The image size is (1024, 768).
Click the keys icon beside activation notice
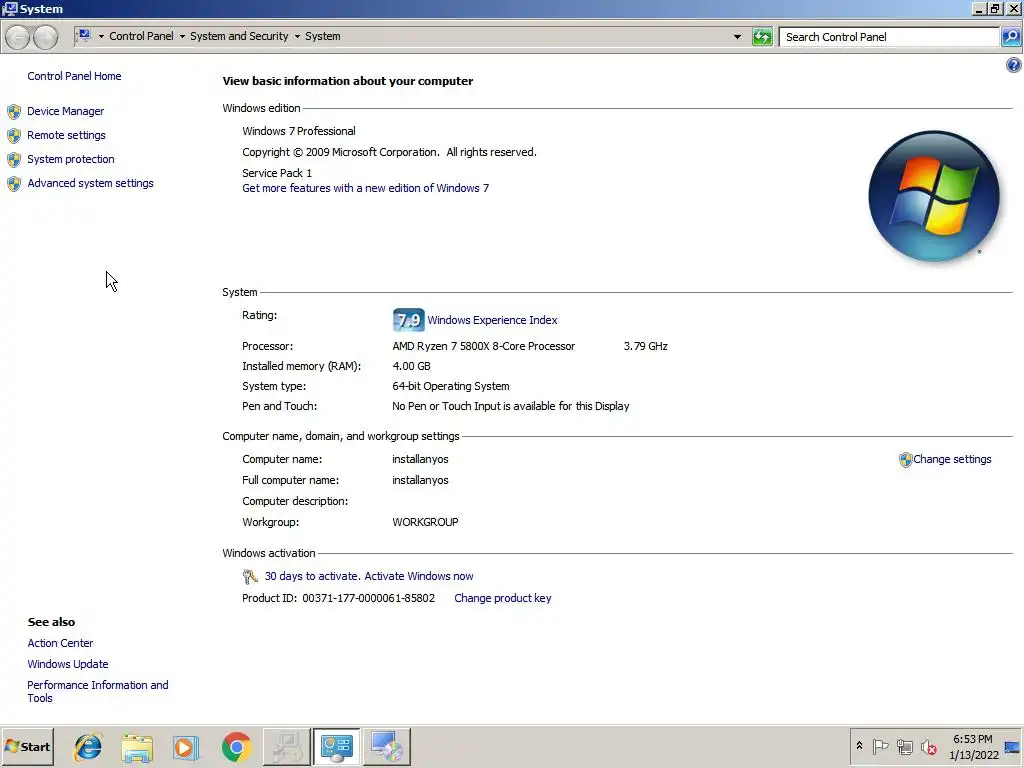(x=250, y=577)
